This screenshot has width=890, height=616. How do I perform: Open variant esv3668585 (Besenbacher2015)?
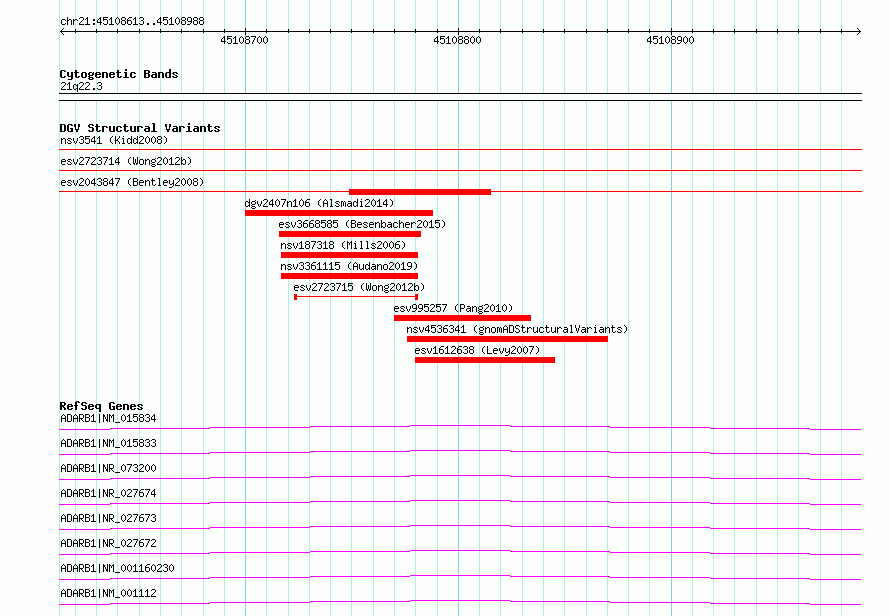tap(362, 224)
